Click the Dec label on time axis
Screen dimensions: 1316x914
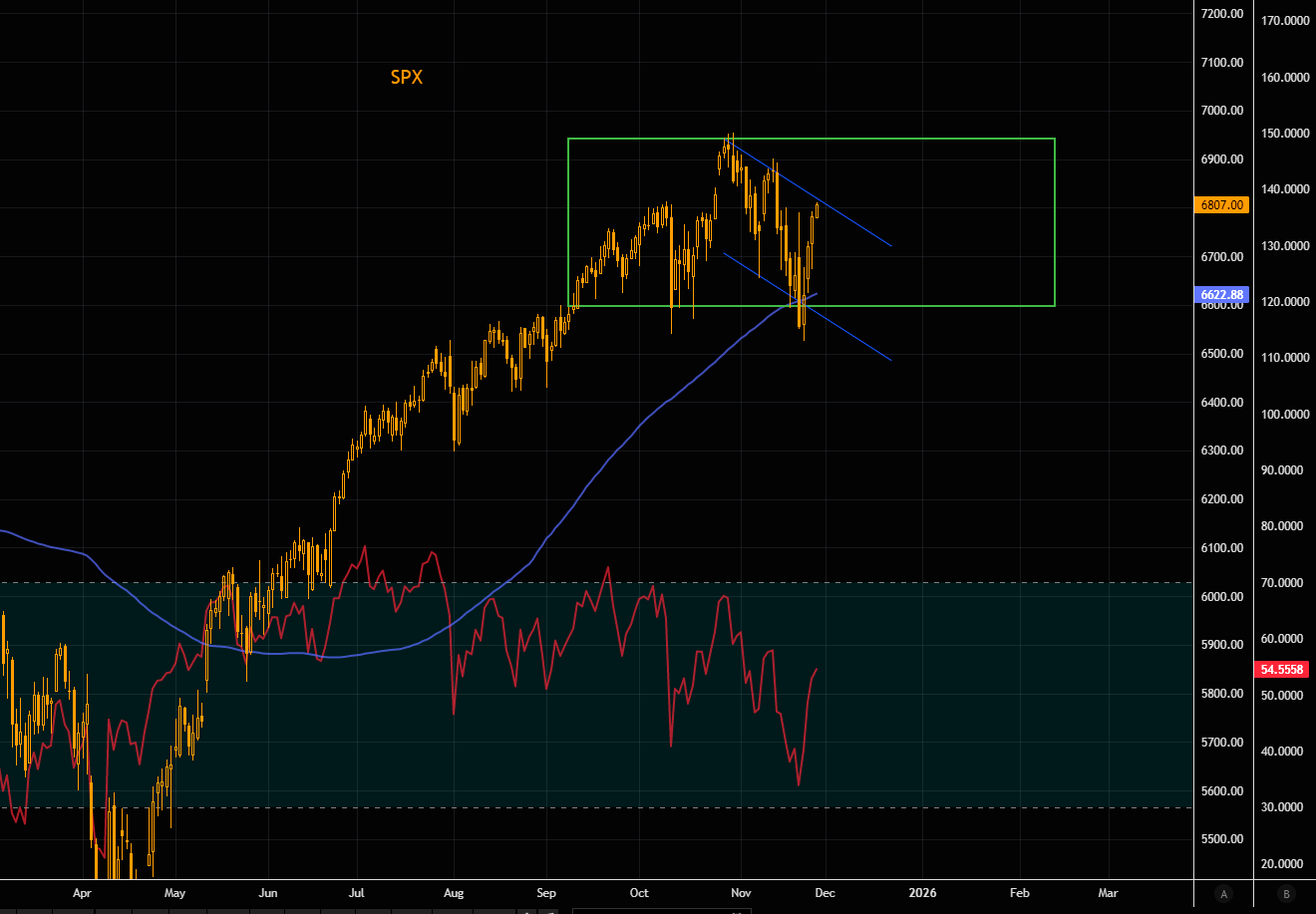click(824, 892)
